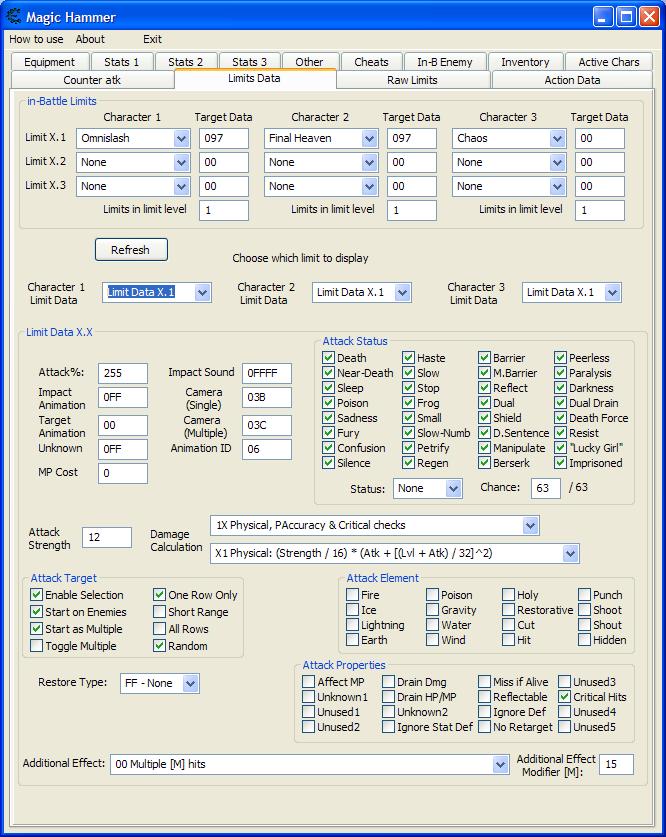The image size is (666, 837).
Task: Click the Exit menu item
Action: tap(152, 39)
